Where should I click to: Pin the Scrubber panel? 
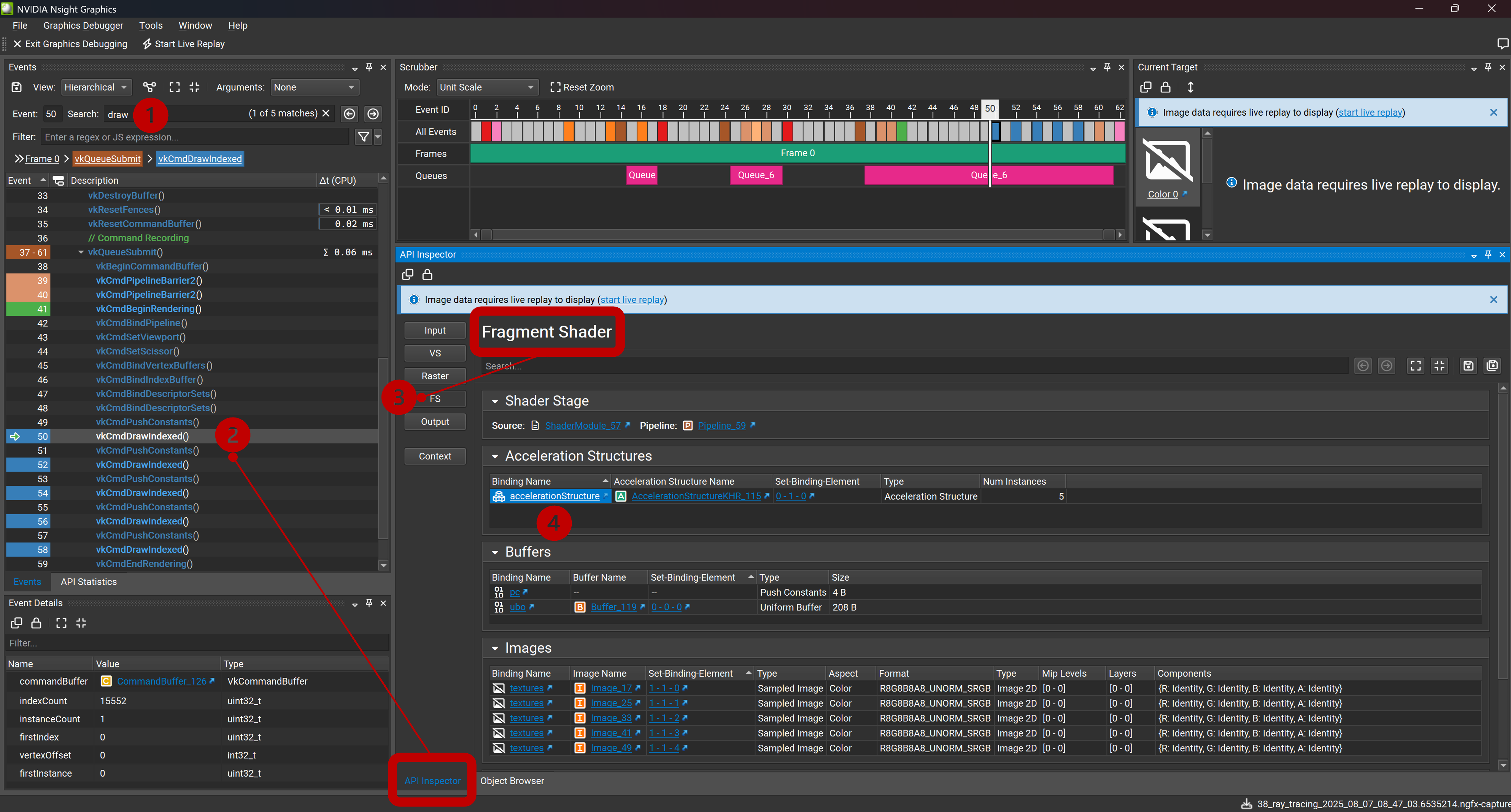(1107, 67)
